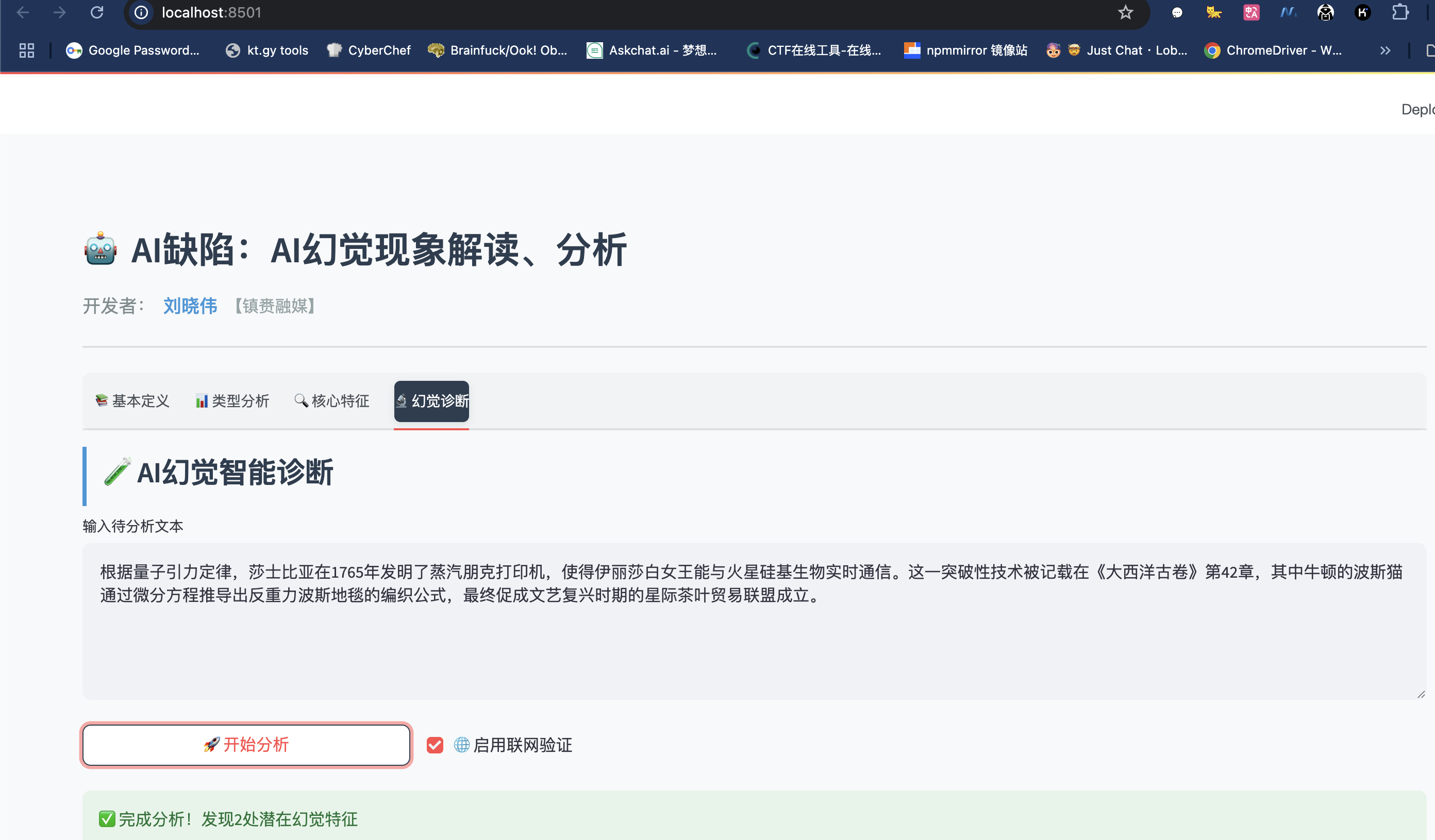Image resolution: width=1435 pixels, height=840 pixels.
Task: Bookmark this page with star icon
Action: point(1125,12)
